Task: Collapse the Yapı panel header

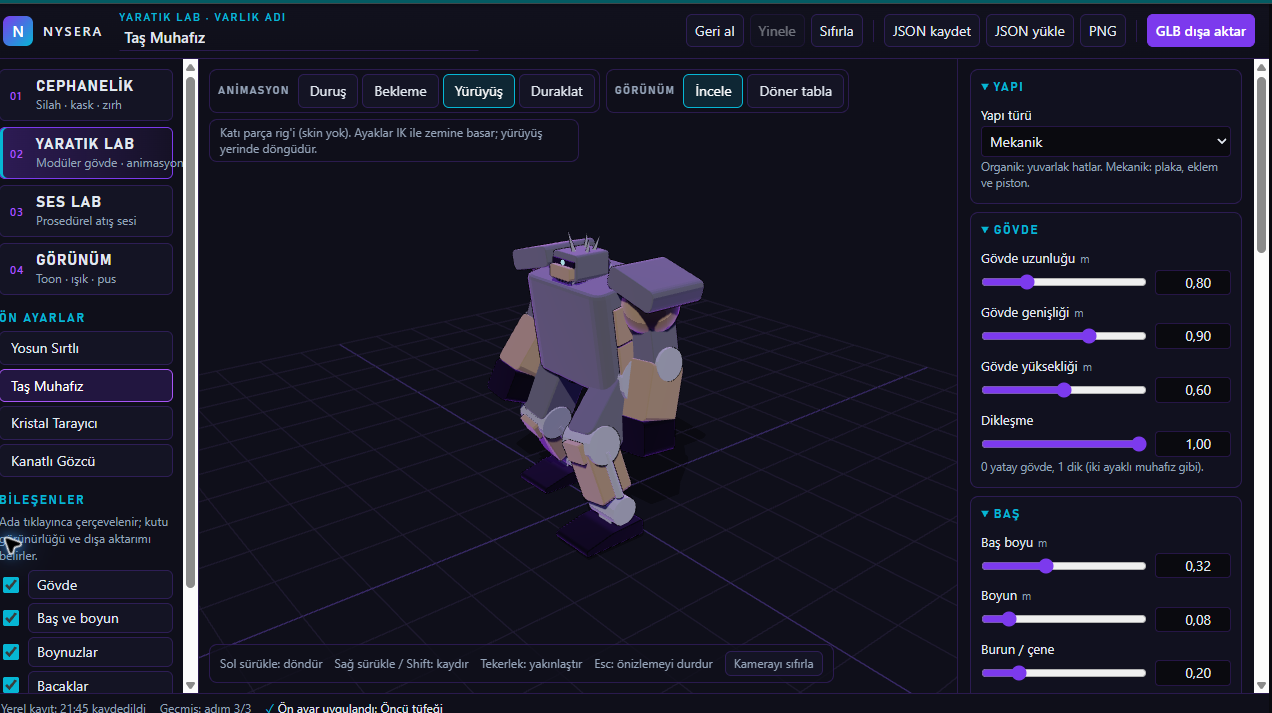Action: pyautogui.click(x=1002, y=87)
